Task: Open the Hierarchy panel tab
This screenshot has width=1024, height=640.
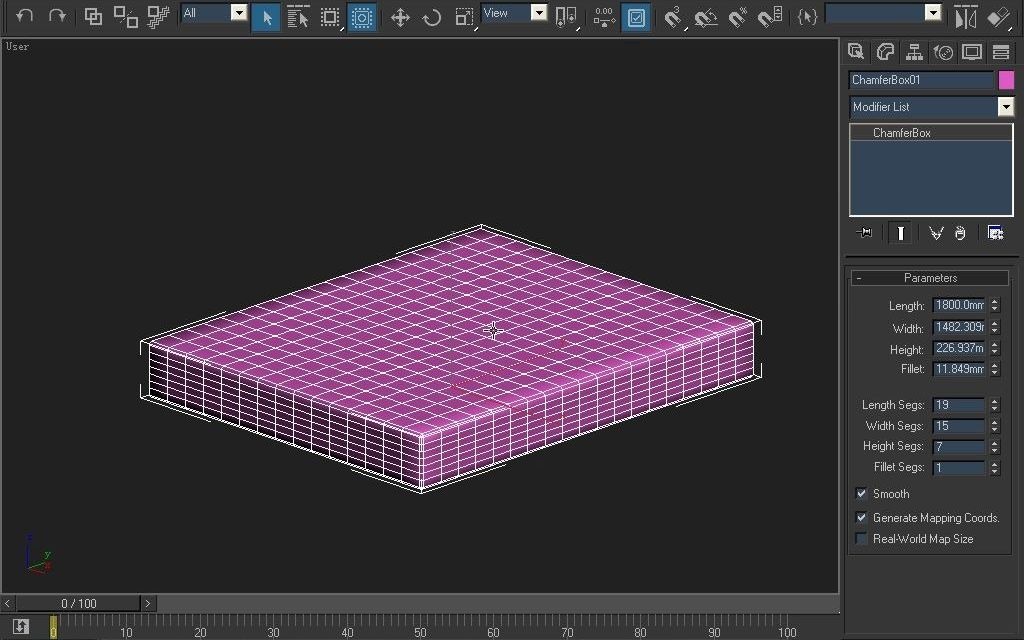Action: point(914,51)
